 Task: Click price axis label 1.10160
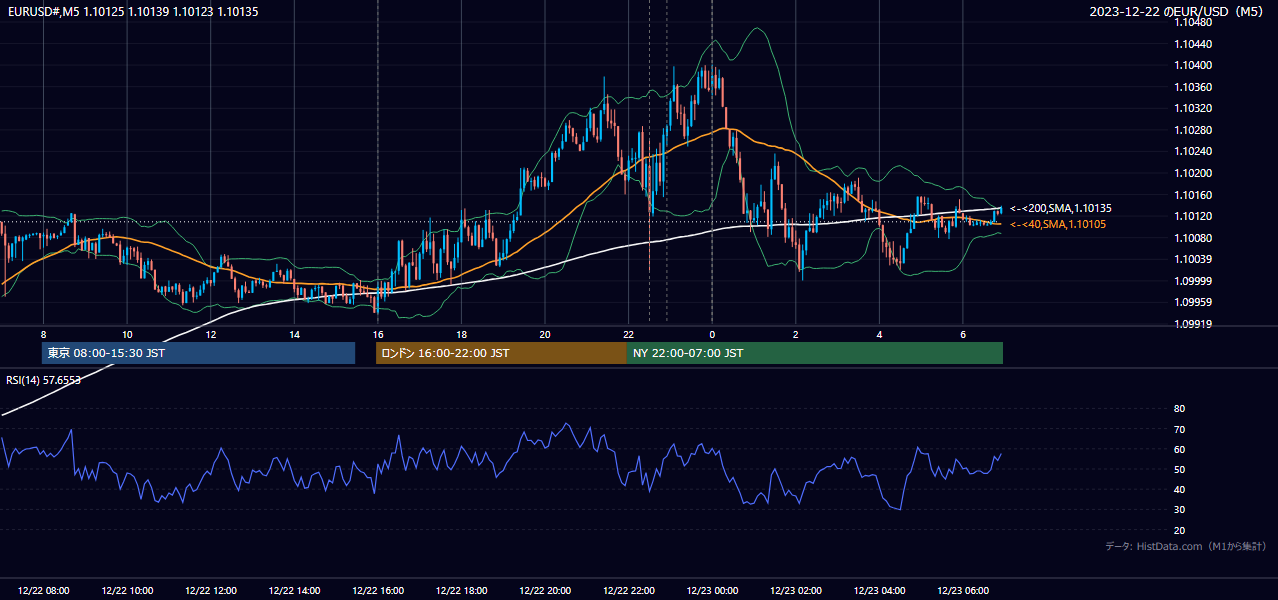click(x=1195, y=195)
